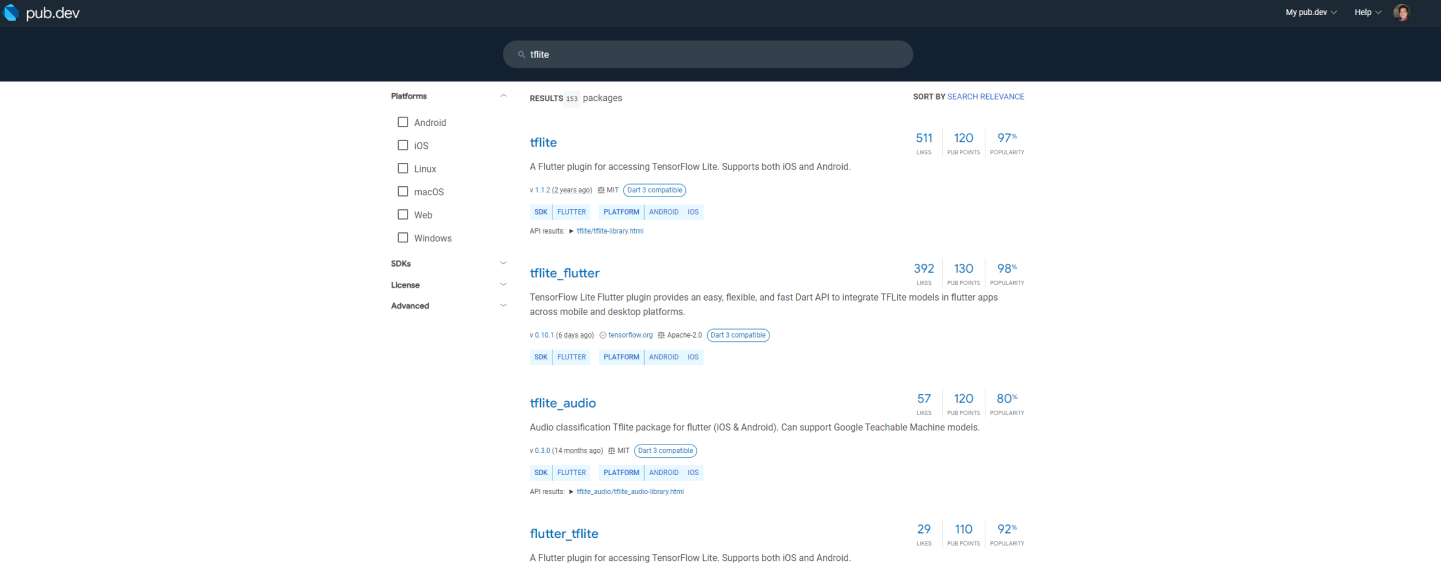Image resolution: width=1441 pixels, height=568 pixels.
Task: Open the tflite_flutter package page
Action: [565, 273]
